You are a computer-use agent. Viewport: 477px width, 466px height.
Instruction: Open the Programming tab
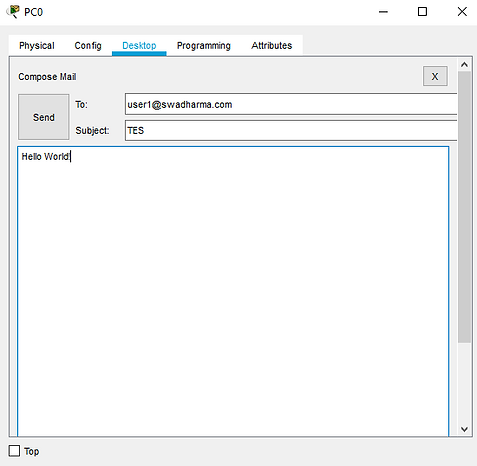[x=204, y=45]
